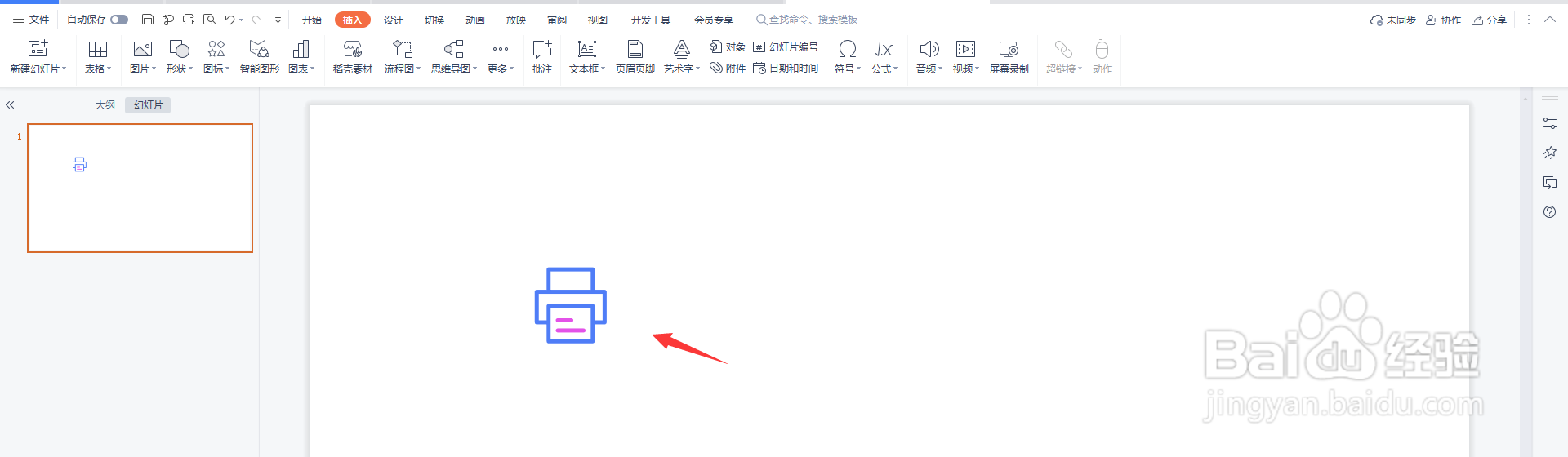
Task: Insert 附件 attachment
Action: click(727, 69)
